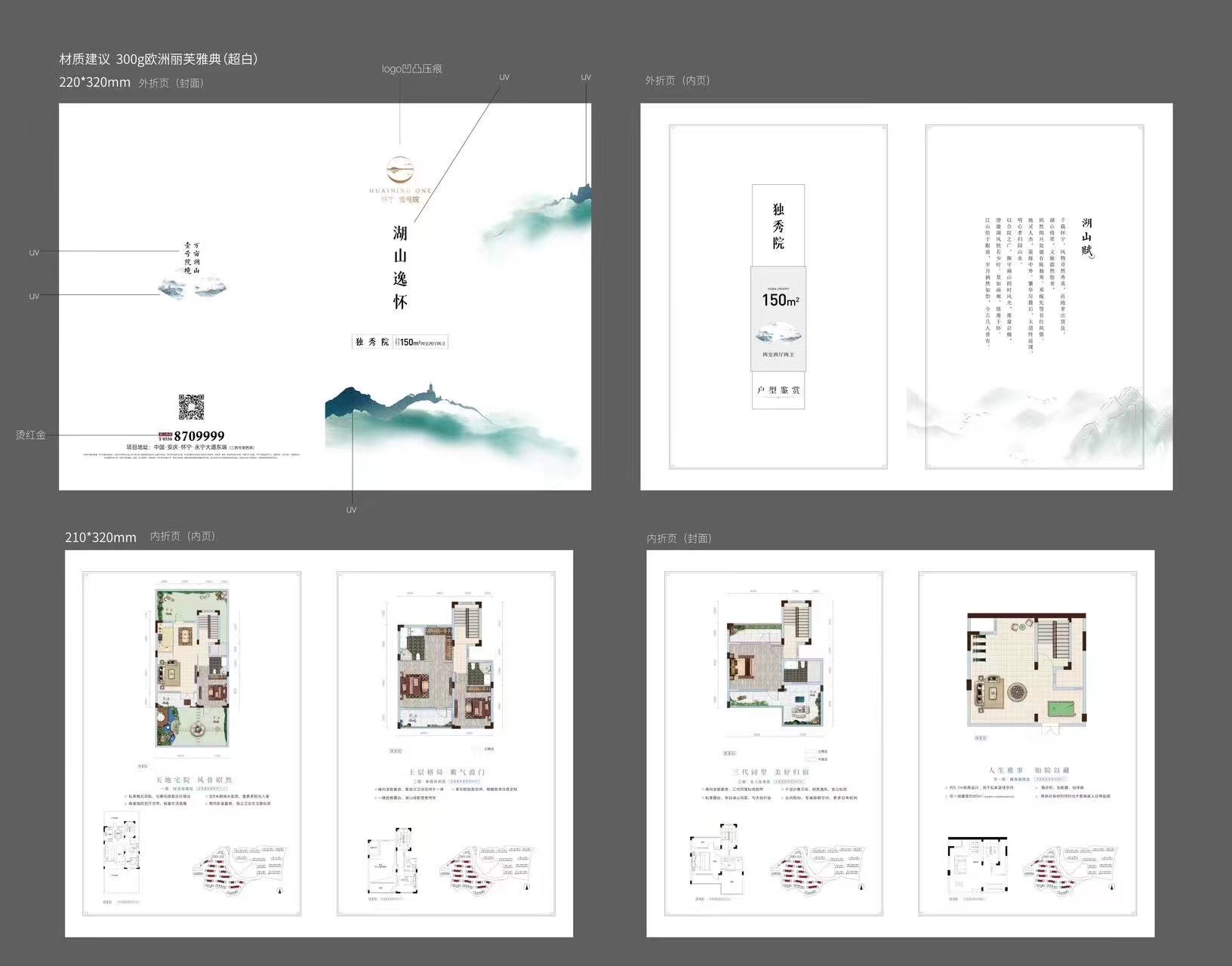Click the first-floor garden courtyard floor plan
The width and height of the screenshot is (1232, 966).
[x=192, y=669]
